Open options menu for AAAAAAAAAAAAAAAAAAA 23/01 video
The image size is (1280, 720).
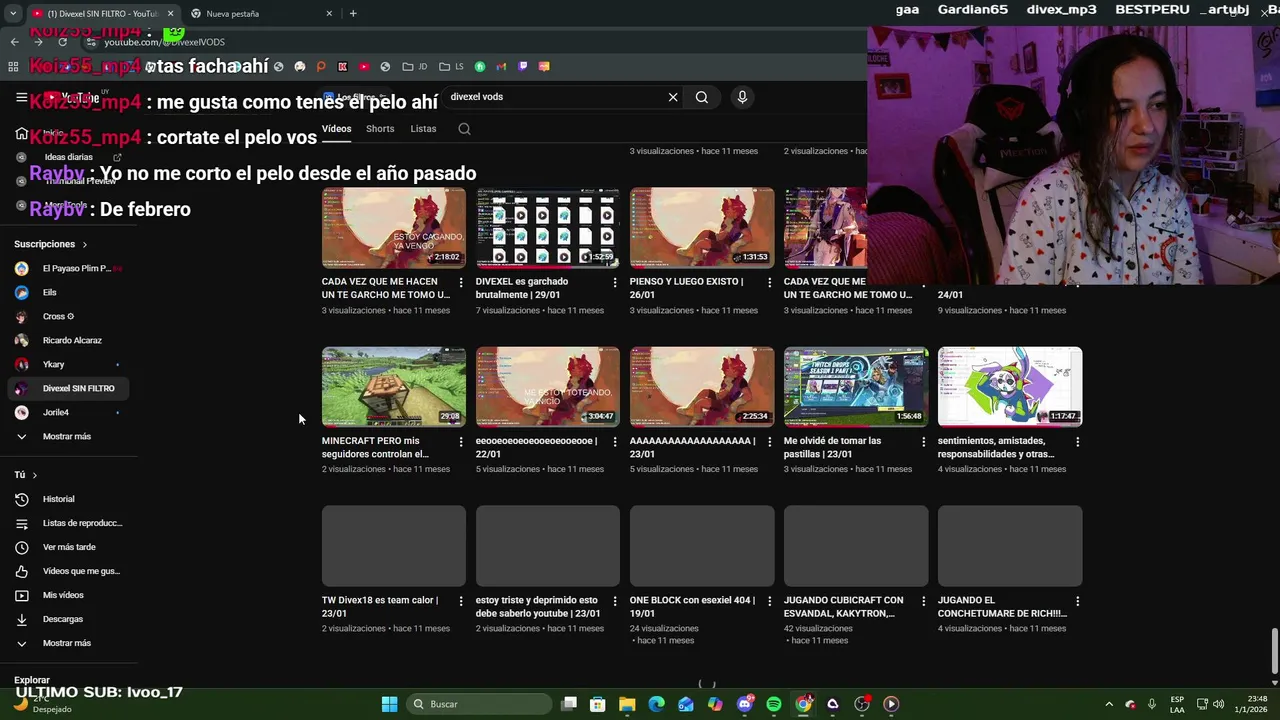click(769, 442)
